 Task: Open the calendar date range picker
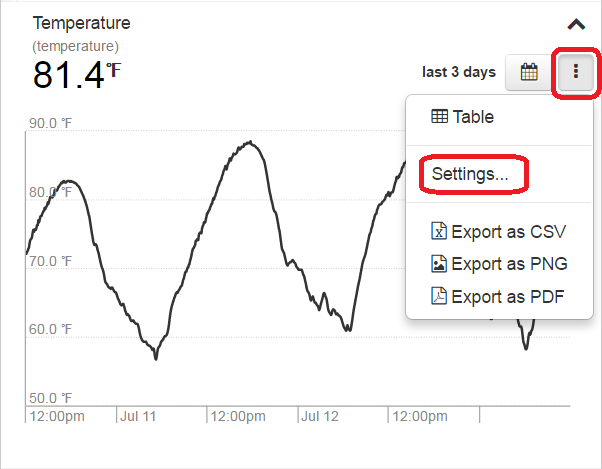529,73
